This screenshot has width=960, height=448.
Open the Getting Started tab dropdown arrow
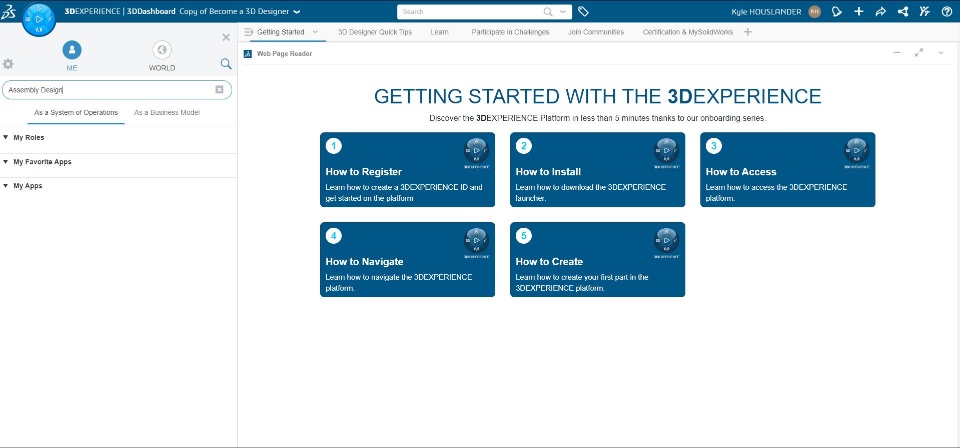315,32
